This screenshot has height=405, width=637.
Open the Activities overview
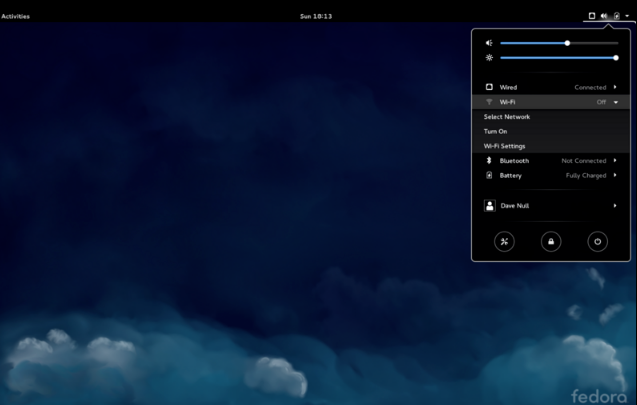pyautogui.click(x=16, y=16)
